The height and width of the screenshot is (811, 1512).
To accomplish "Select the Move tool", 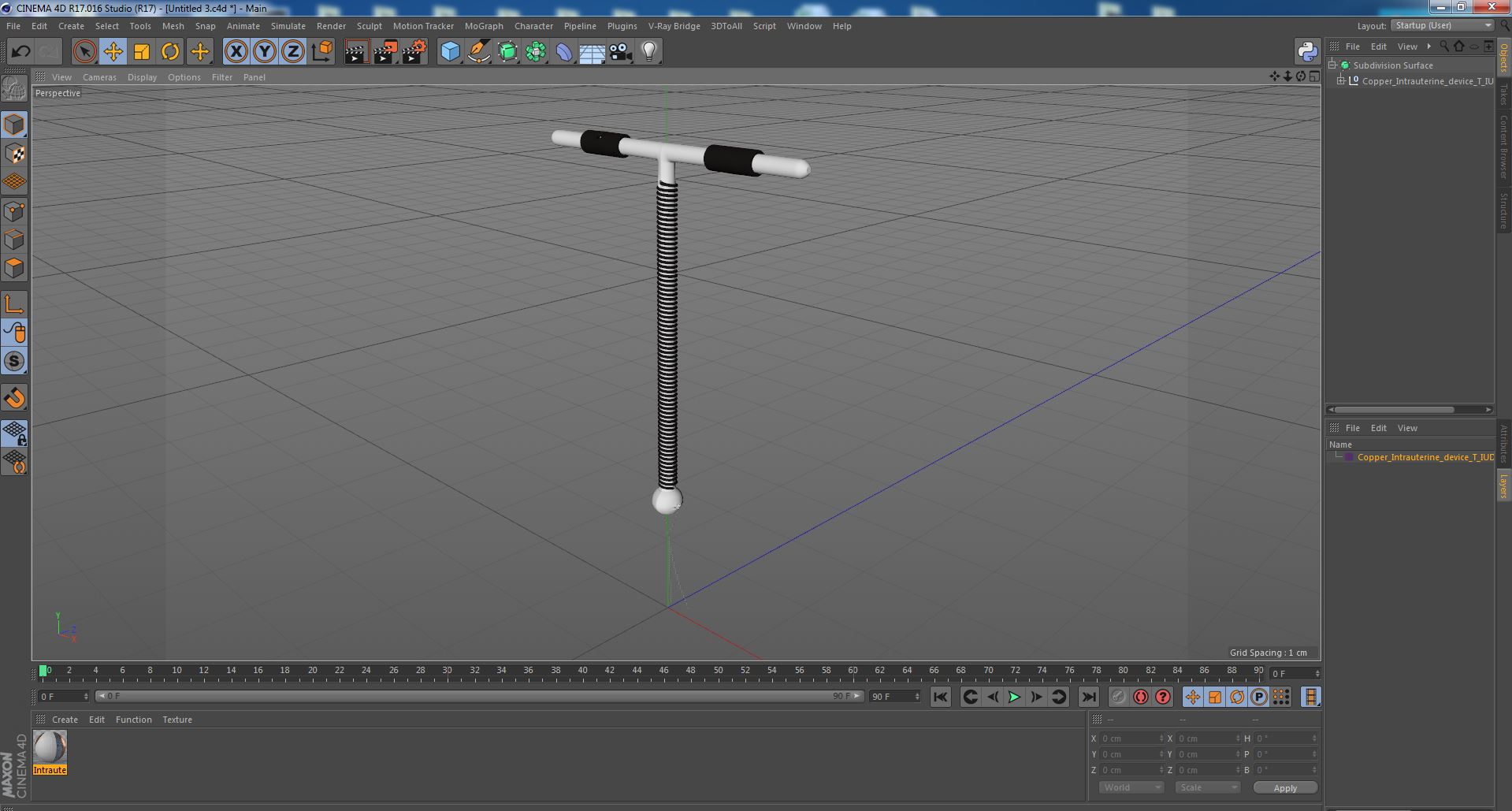I will tap(113, 52).
